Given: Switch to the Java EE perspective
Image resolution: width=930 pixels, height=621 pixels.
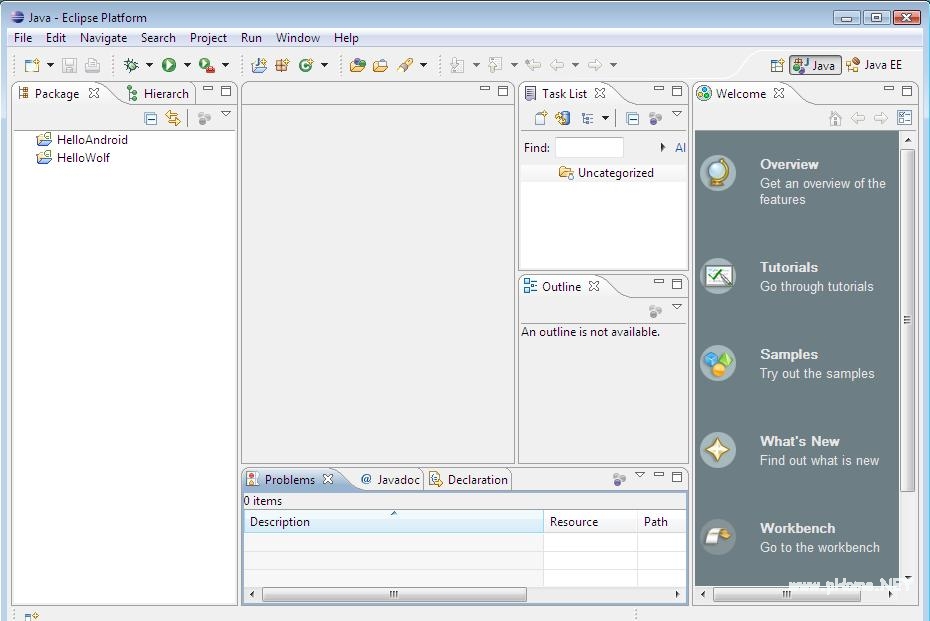Looking at the screenshot, I should [874, 65].
